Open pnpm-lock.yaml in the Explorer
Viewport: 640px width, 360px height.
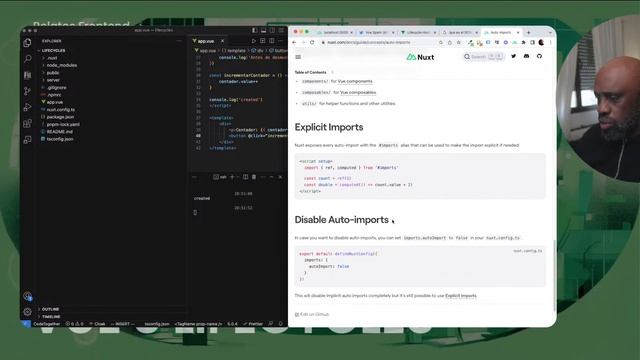click(x=63, y=124)
